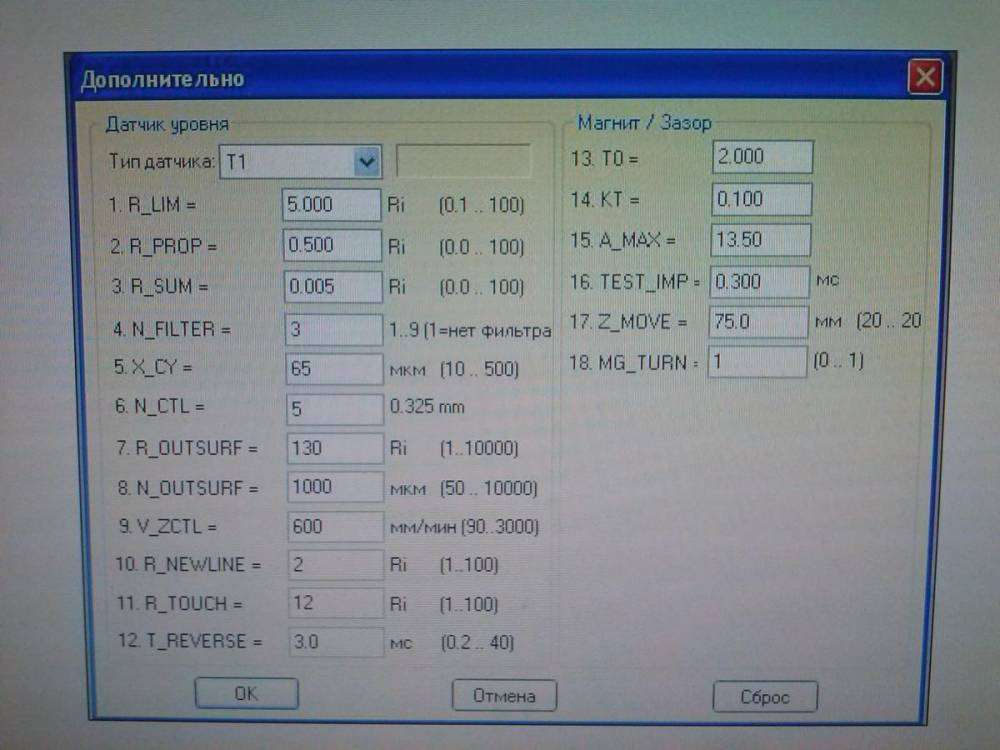Viewport: 1000px width, 750px height.
Task: Click the KT value field
Action: pyautogui.click(x=761, y=198)
